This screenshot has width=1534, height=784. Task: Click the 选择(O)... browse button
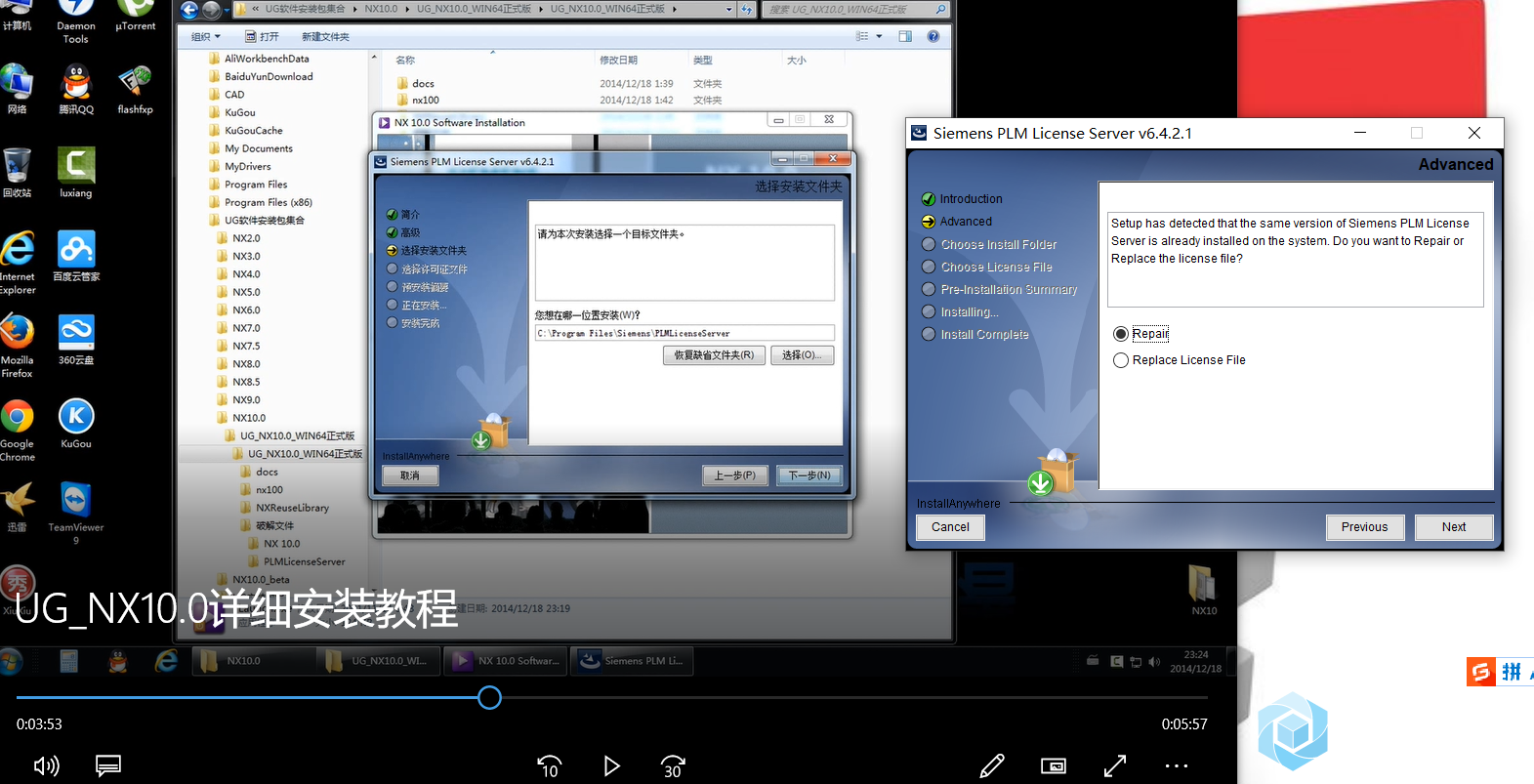(802, 355)
